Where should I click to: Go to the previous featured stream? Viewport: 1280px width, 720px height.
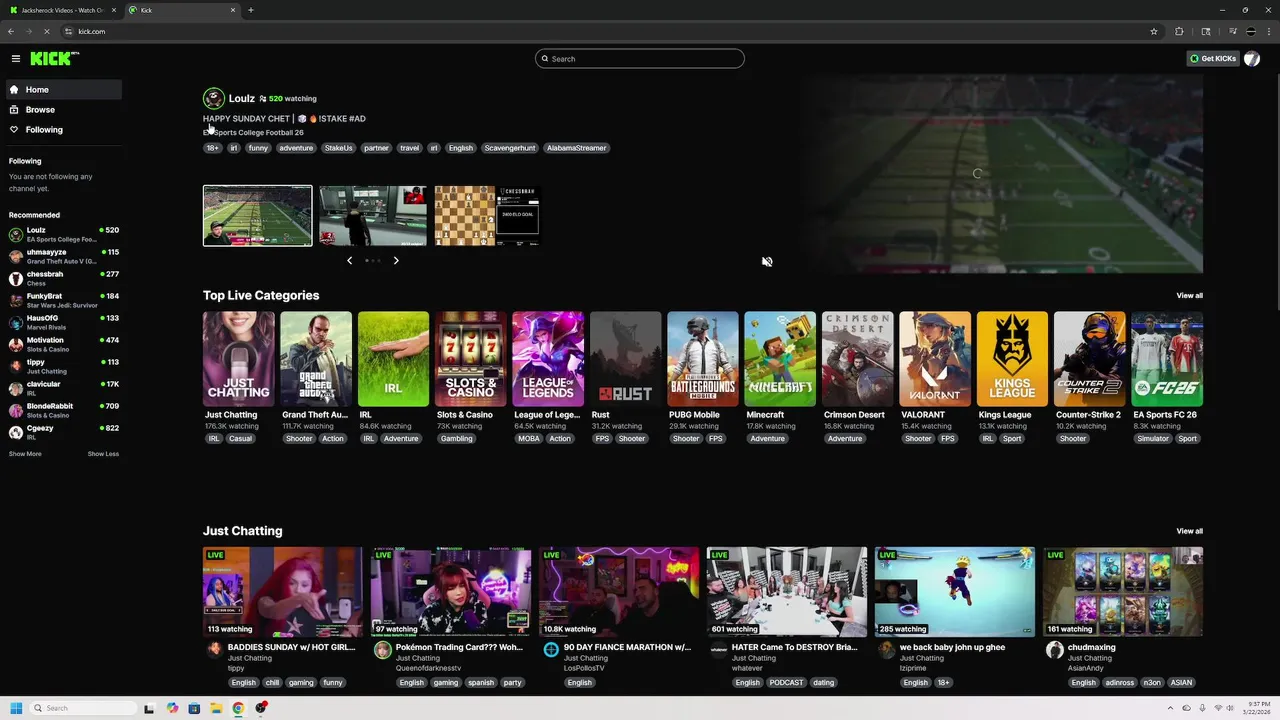[349, 260]
